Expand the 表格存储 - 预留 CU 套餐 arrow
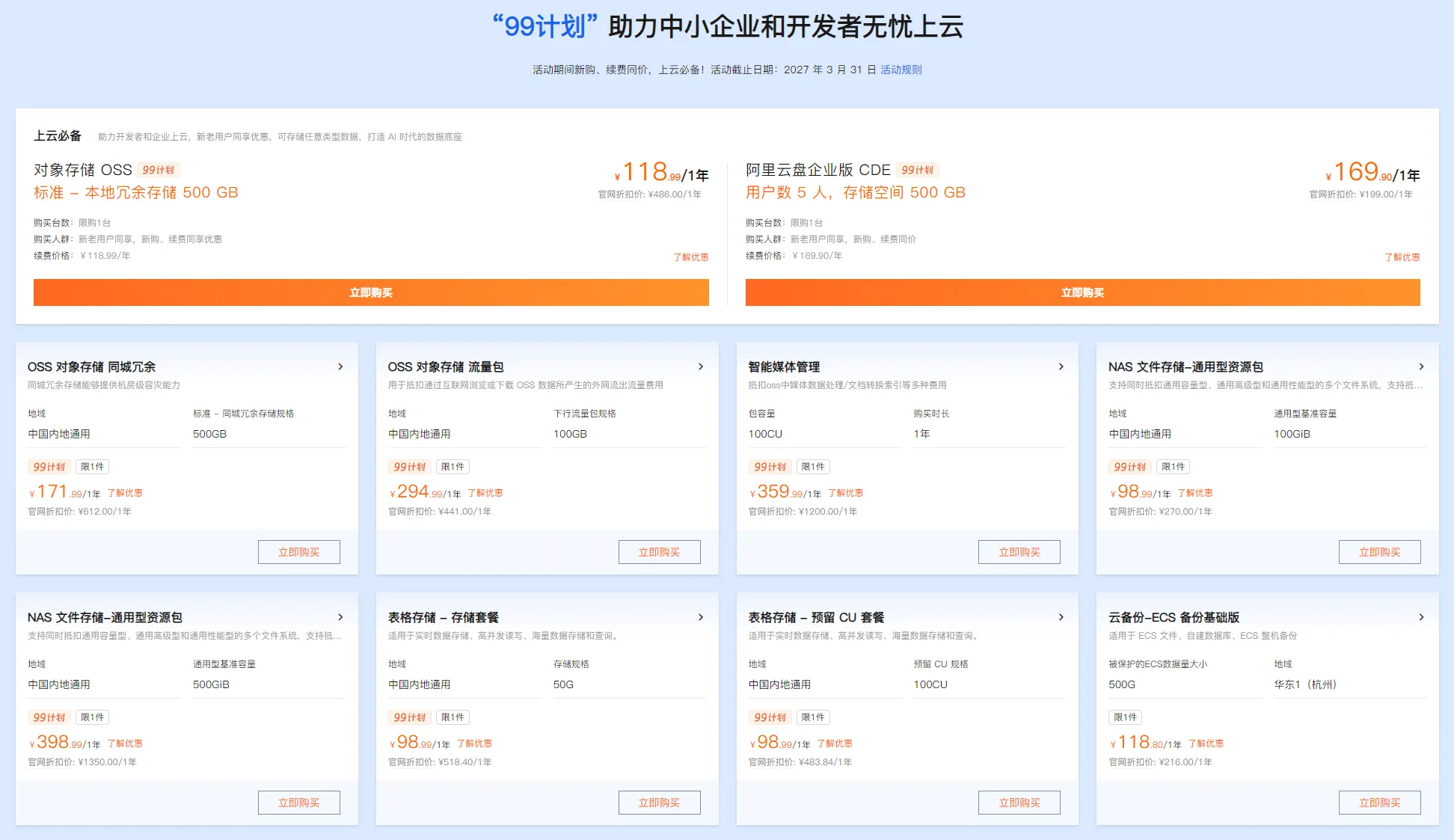 [x=1061, y=617]
